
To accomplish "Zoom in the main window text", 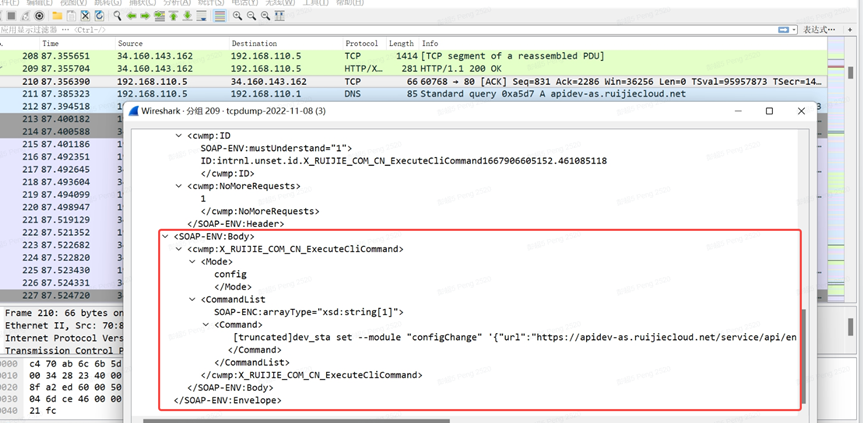I will [237, 16].
